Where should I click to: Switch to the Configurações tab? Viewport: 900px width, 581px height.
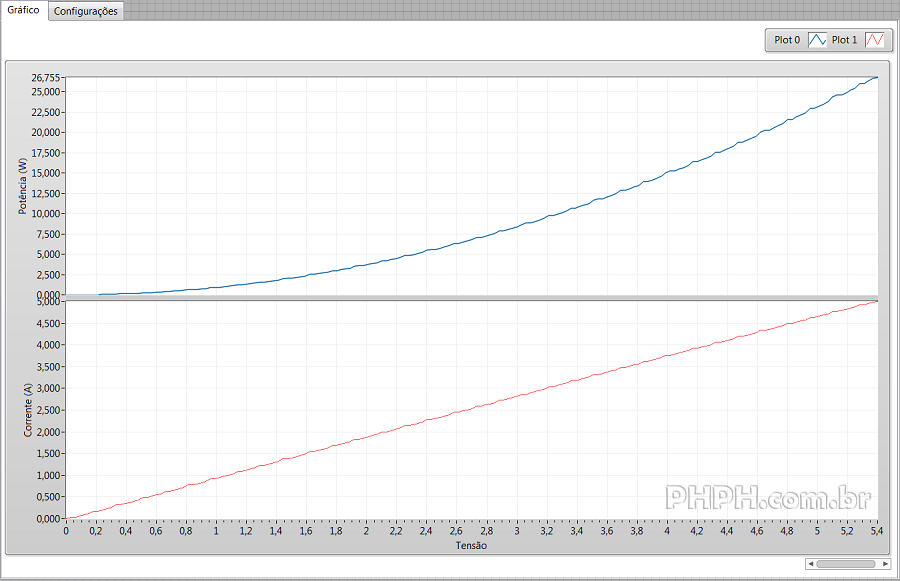click(85, 11)
